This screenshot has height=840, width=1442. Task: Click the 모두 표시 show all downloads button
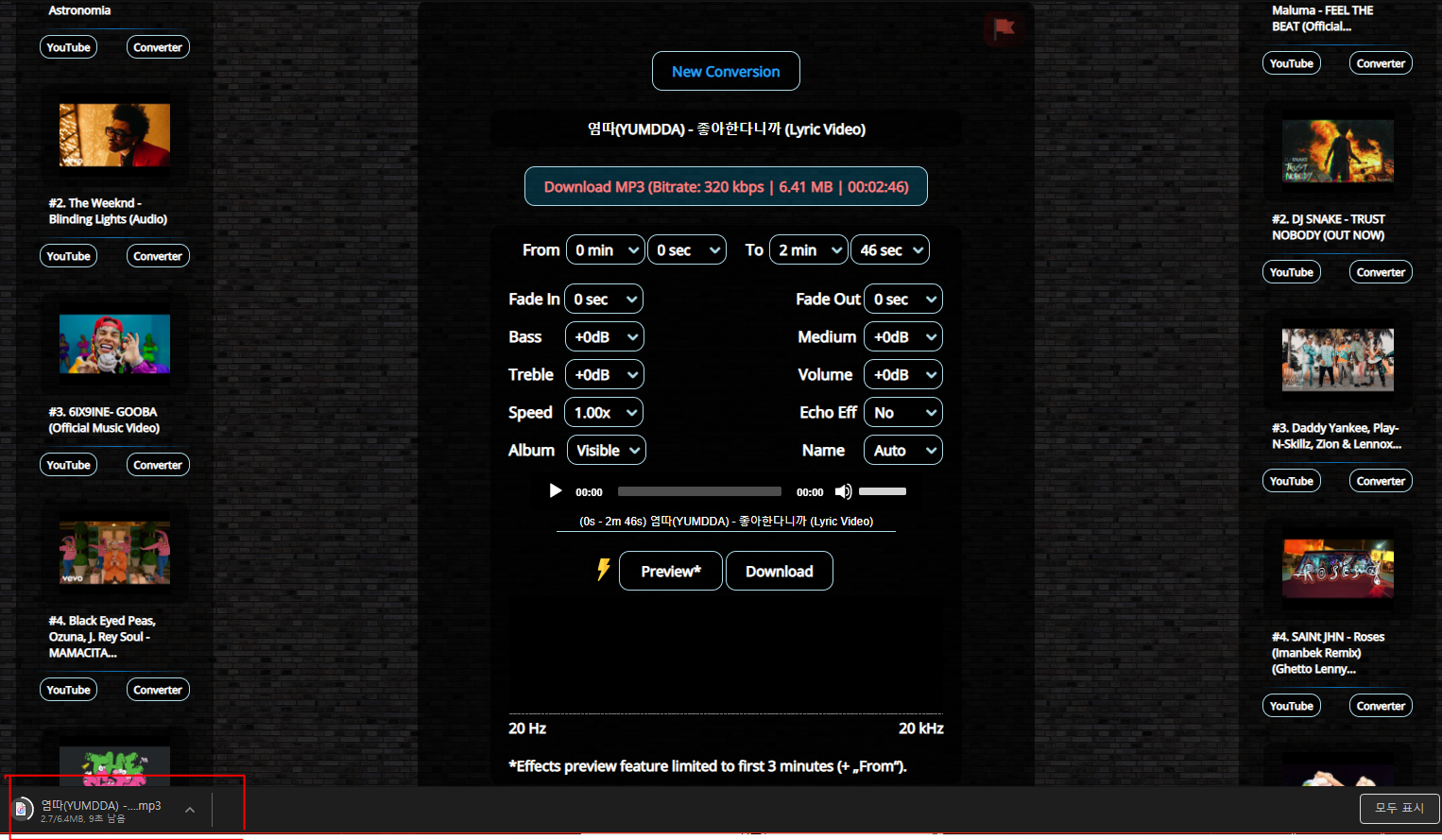coord(1399,809)
